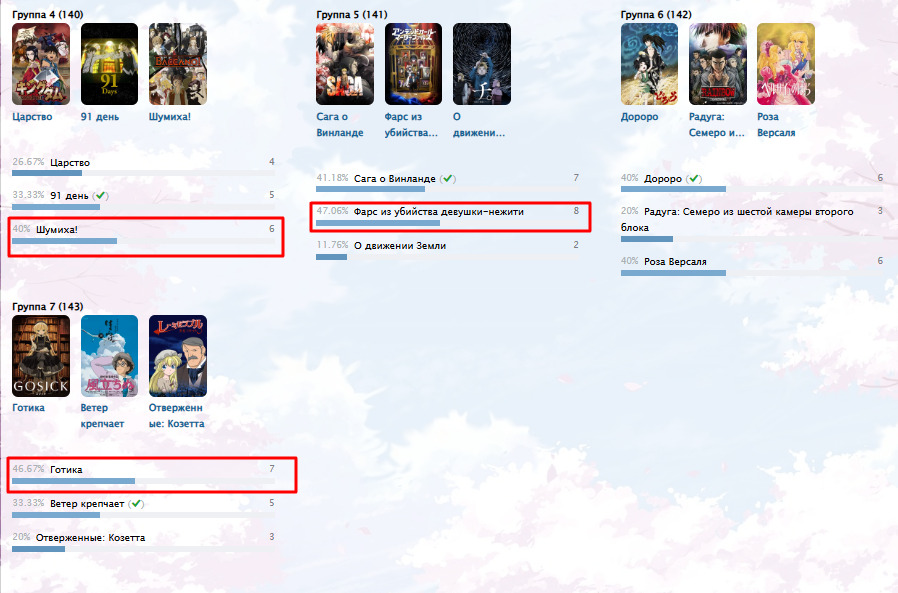Click the checkmark beside Ветер крепчает
The width and height of the screenshot is (898, 593).
(136, 504)
